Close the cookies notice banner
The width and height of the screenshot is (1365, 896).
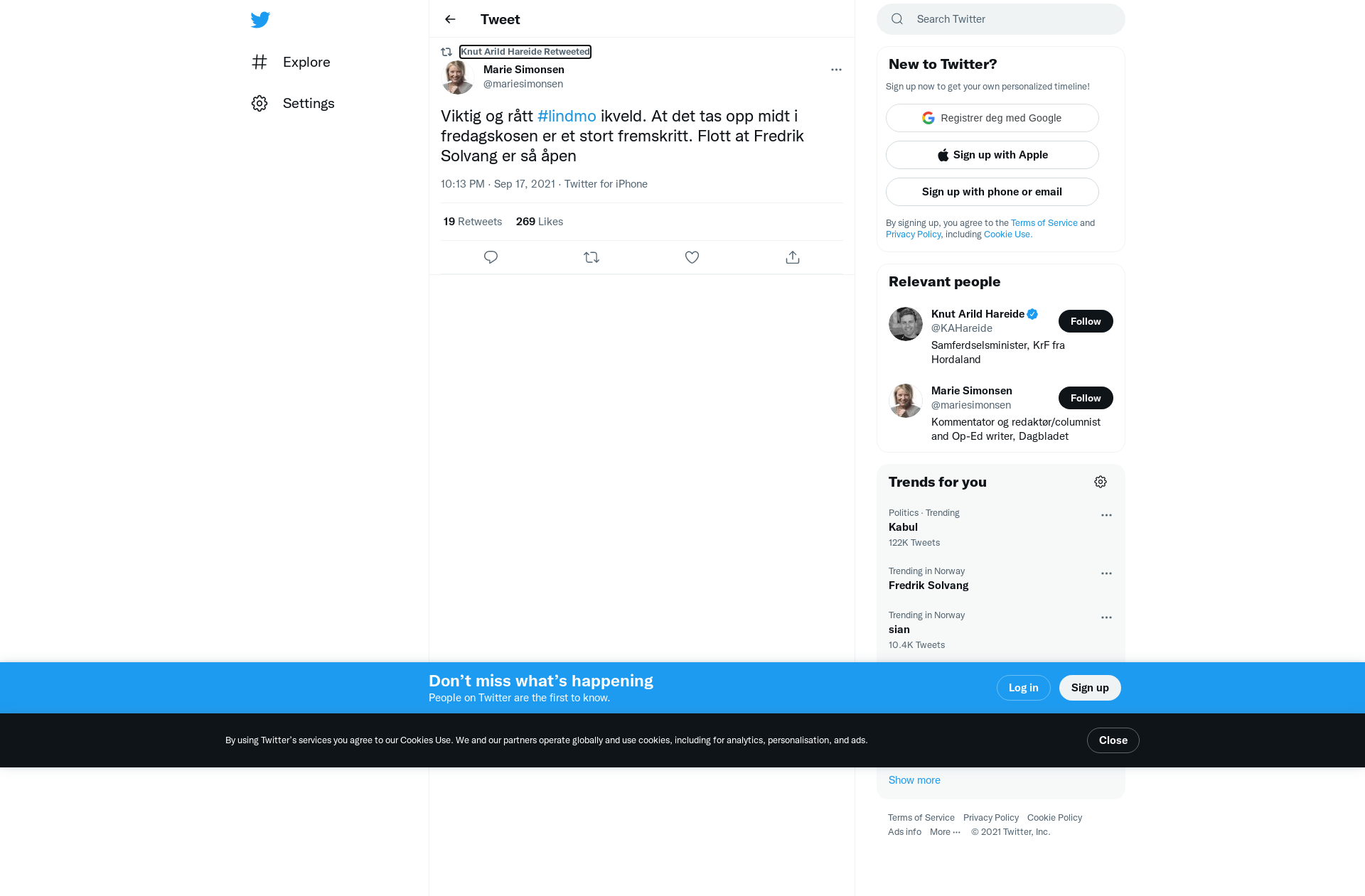[1113, 740]
